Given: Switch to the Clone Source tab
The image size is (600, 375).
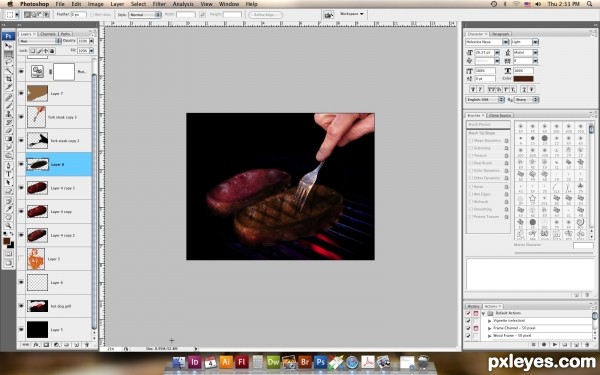Looking at the screenshot, I should (x=500, y=115).
